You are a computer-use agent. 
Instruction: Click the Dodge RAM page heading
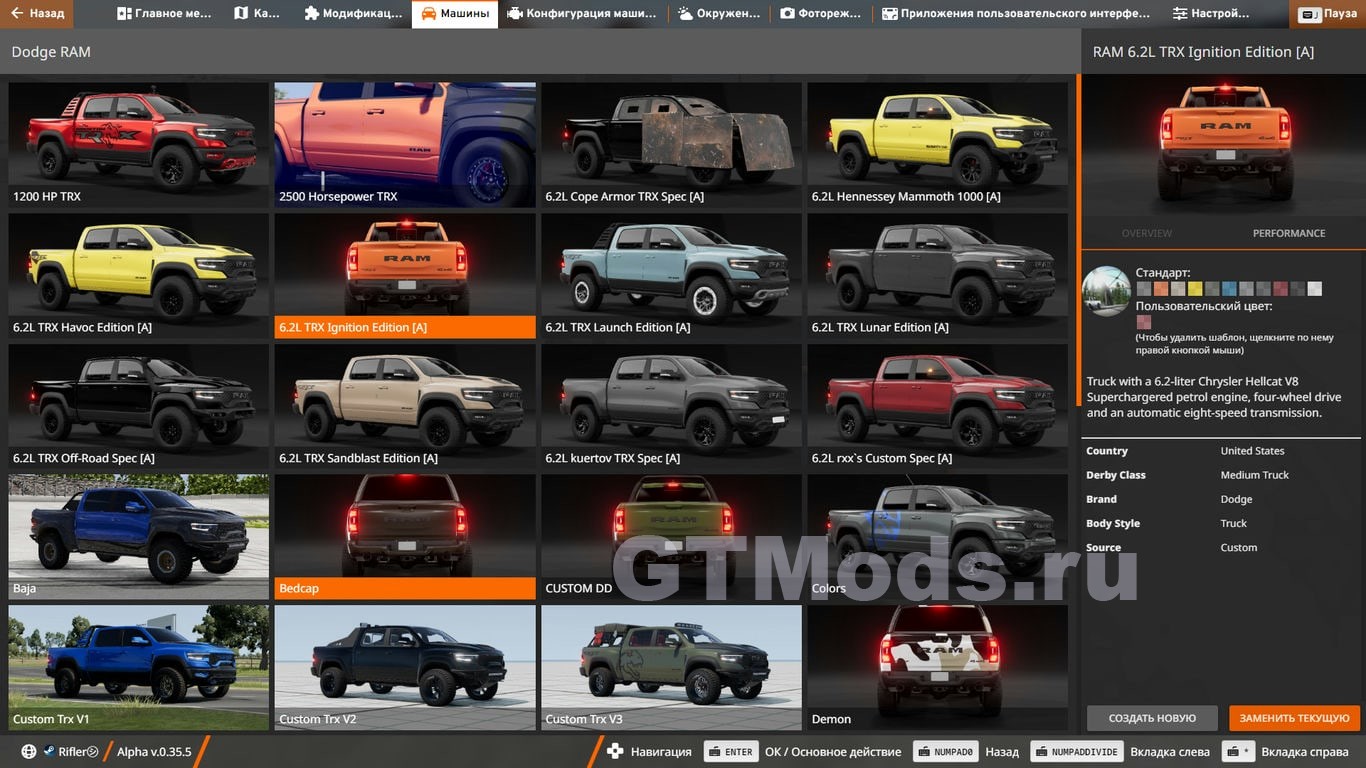[51, 52]
